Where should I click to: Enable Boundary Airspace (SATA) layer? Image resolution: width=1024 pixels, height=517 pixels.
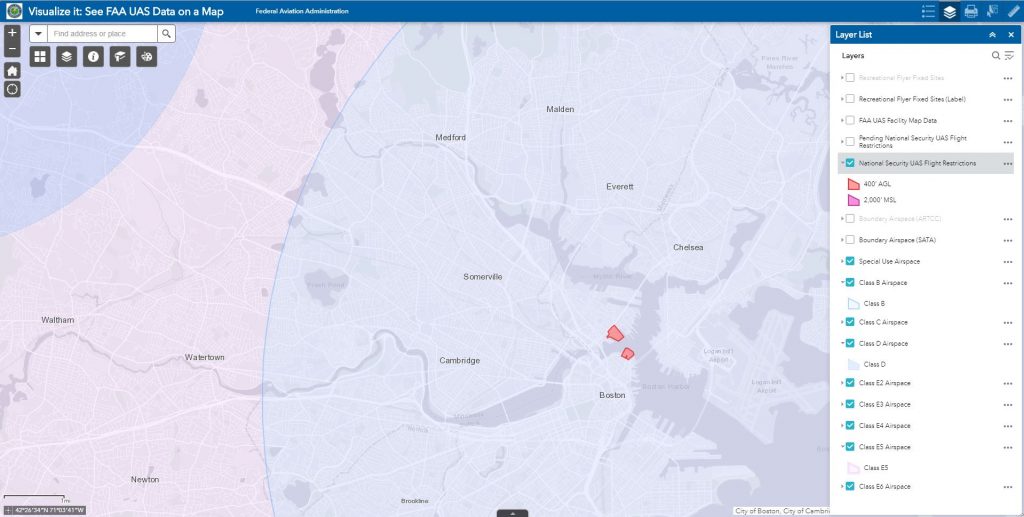tap(850, 240)
